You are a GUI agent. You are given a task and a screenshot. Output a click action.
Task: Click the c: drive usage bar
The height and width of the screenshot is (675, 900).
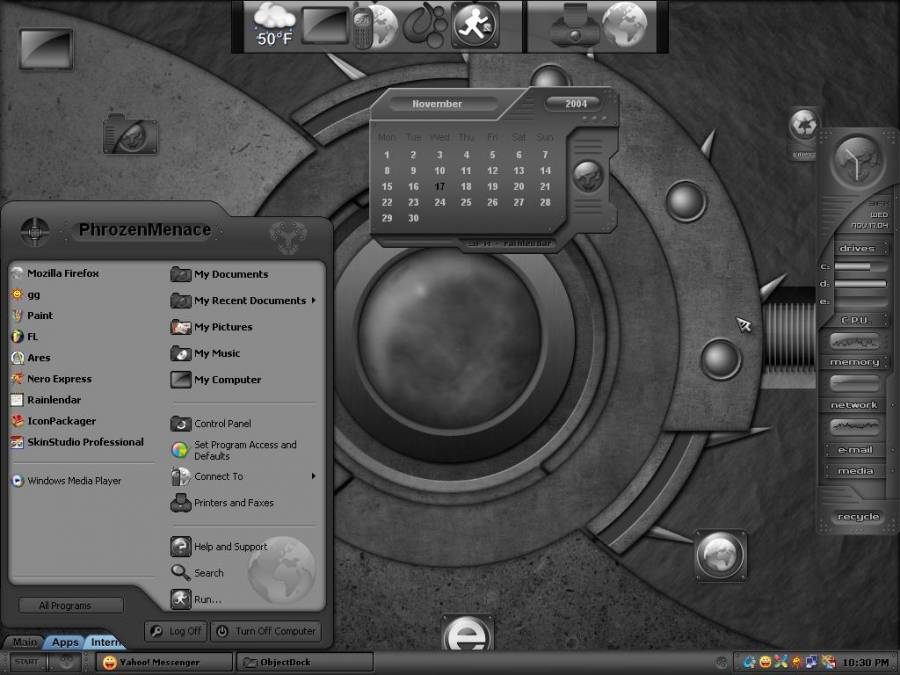861,267
